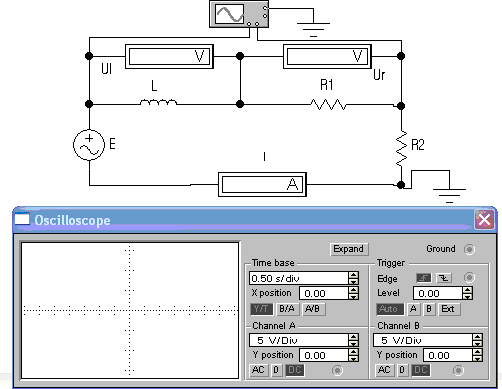Choose falling edge trigger icon
The image size is (502, 389).
pos(444,278)
